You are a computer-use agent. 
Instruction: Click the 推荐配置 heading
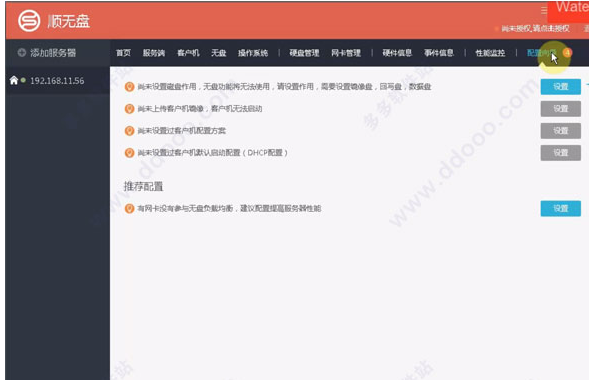coord(143,187)
